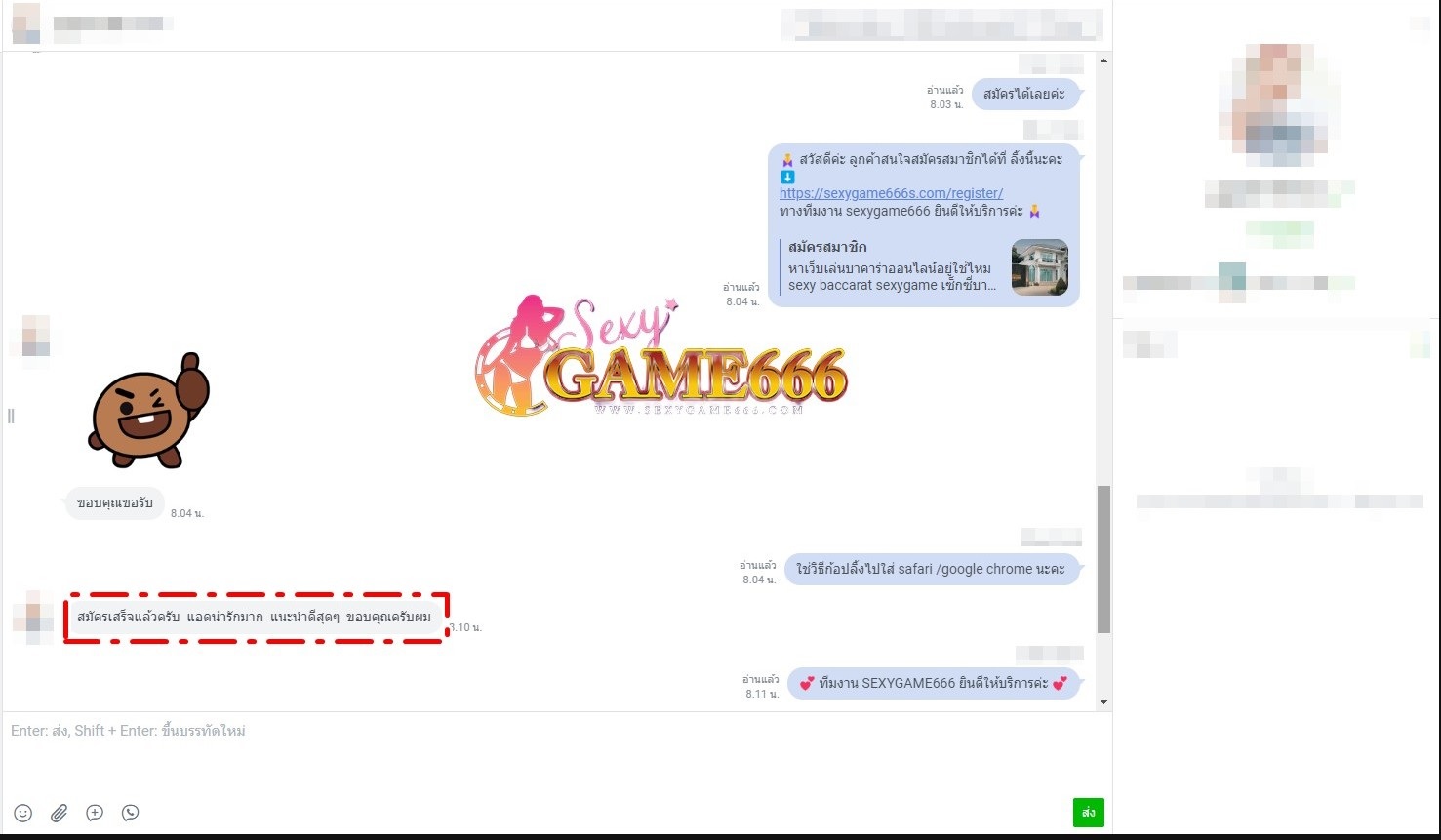The image size is (1441, 840).
Task: Click the safari/google chrome message bubble
Action: (931, 569)
